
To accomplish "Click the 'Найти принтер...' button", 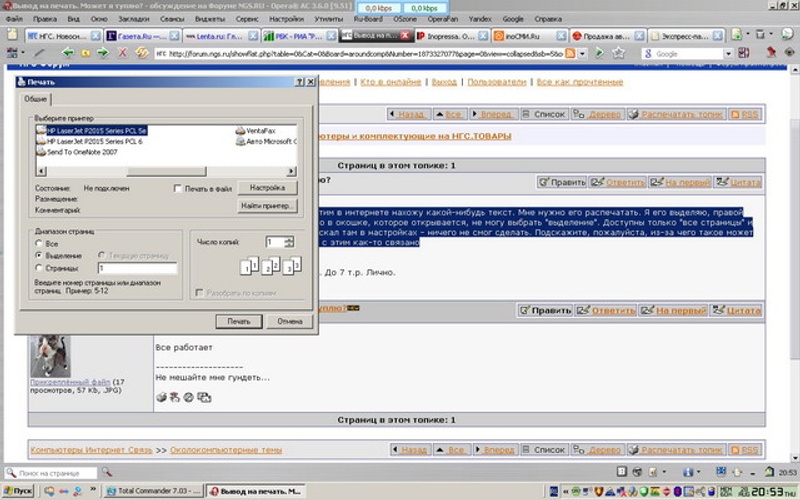I will [267, 205].
